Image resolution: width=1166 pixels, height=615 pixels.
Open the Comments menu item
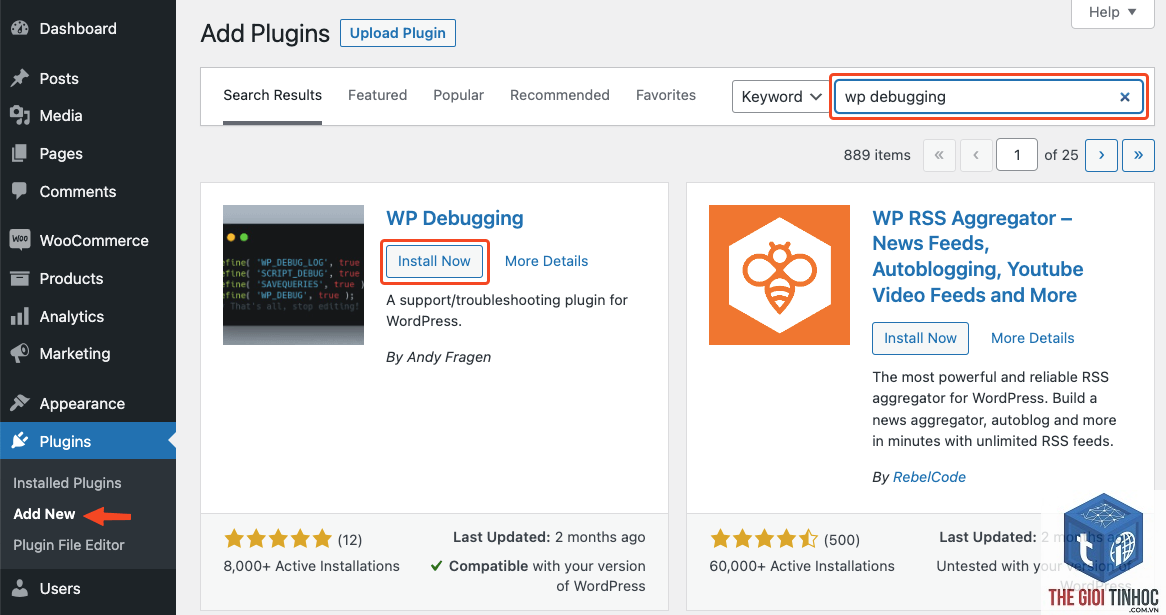coord(88,191)
